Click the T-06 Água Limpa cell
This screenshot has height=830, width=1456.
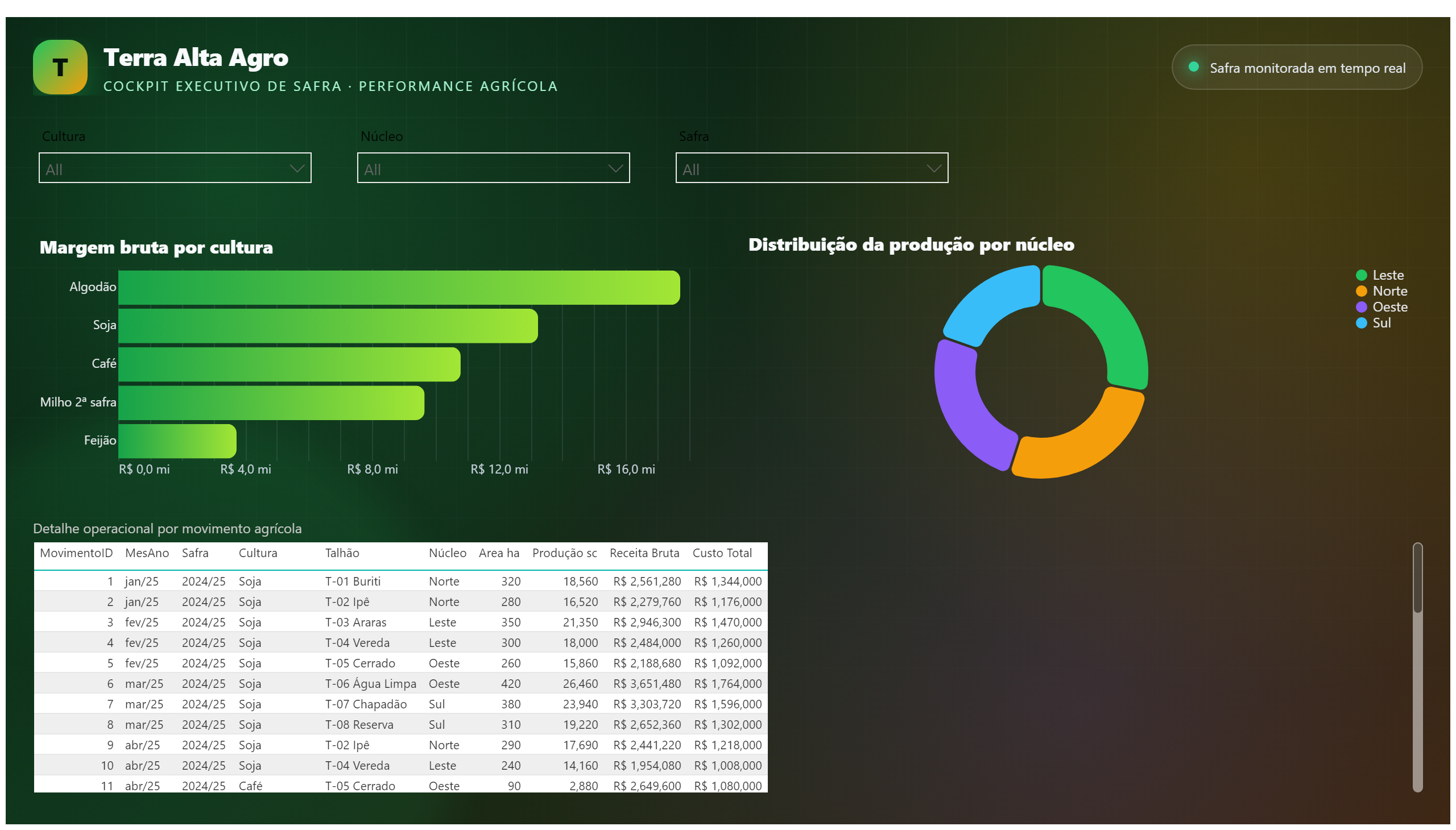coord(371,684)
